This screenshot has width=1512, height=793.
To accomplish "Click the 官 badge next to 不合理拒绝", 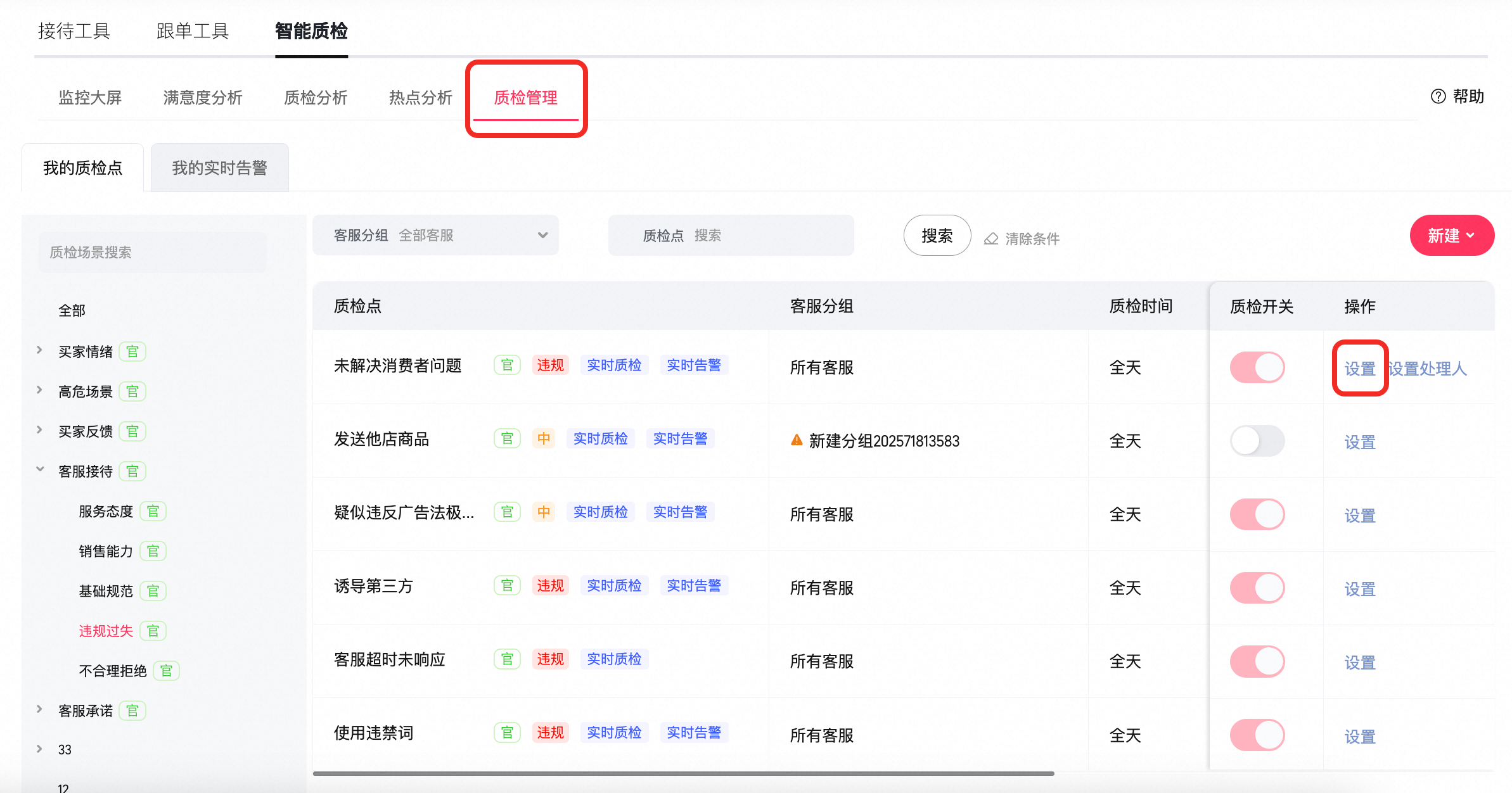I will click(166, 671).
